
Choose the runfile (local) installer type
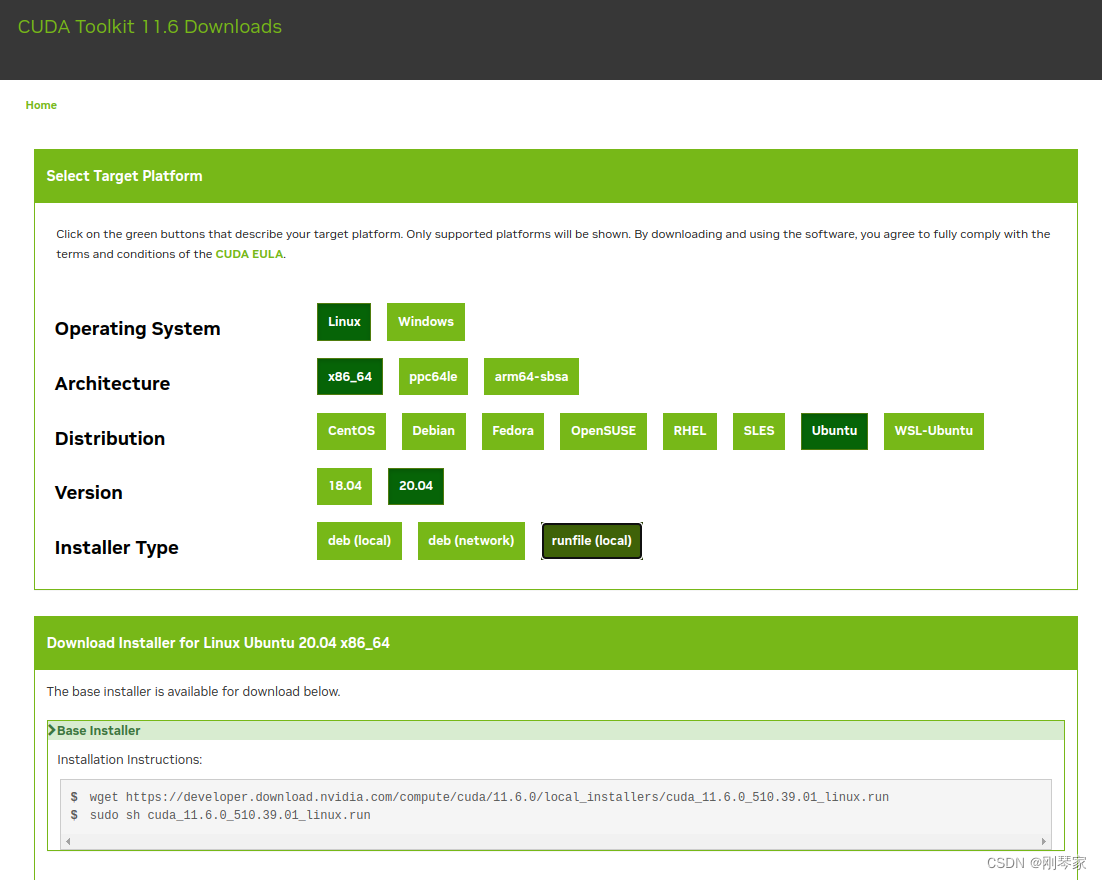(591, 540)
